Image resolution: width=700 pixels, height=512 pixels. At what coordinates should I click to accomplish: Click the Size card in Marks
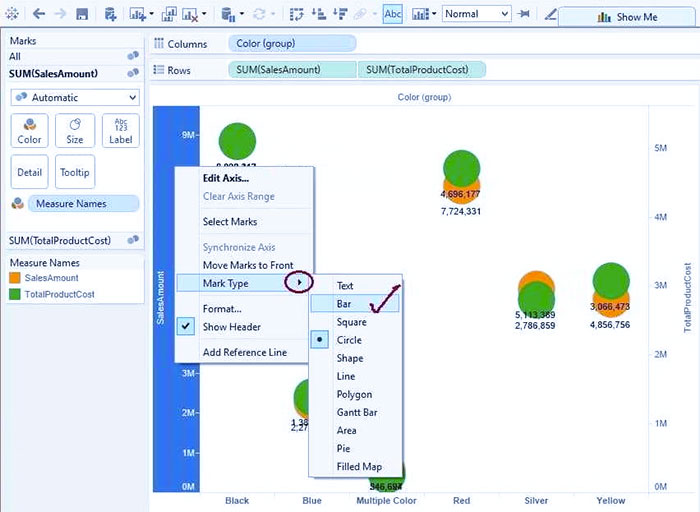click(x=75, y=130)
